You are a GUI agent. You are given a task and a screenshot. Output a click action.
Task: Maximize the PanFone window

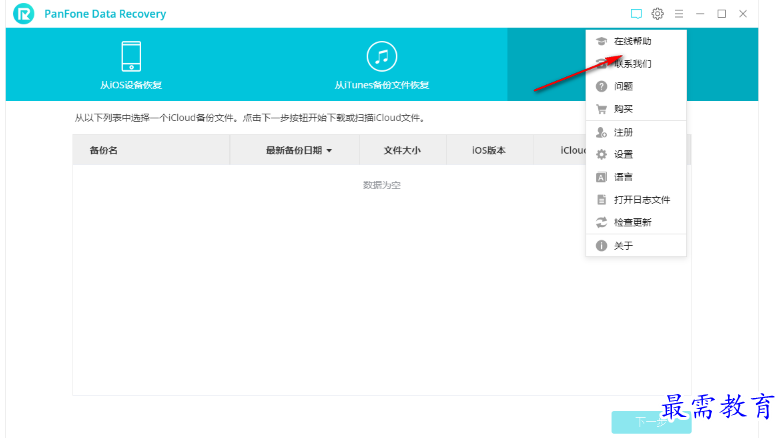click(x=722, y=14)
